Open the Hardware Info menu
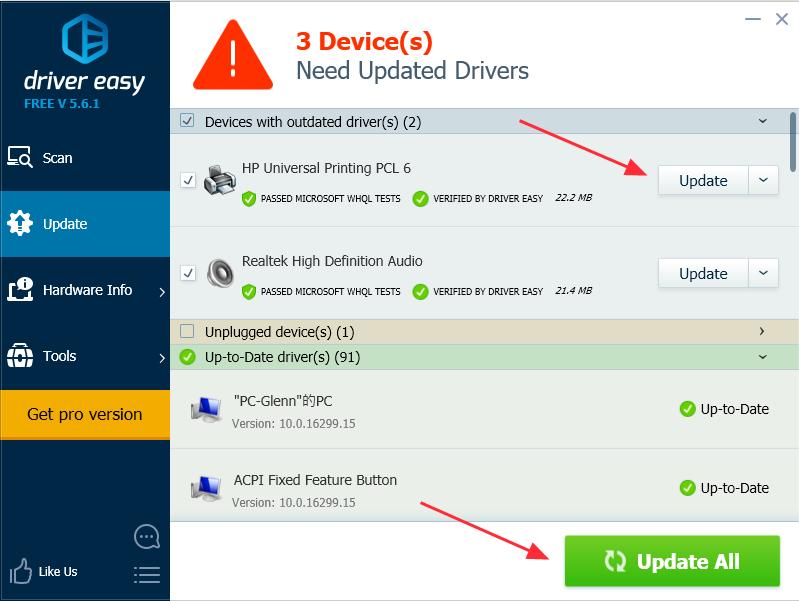Viewport: 799px width, 601px height. (85, 290)
